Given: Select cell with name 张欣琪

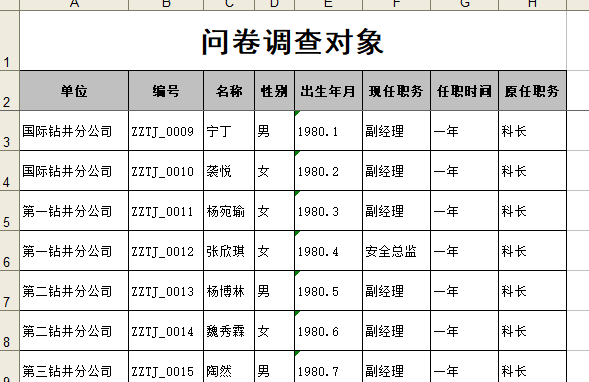Looking at the screenshot, I should click(229, 251).
